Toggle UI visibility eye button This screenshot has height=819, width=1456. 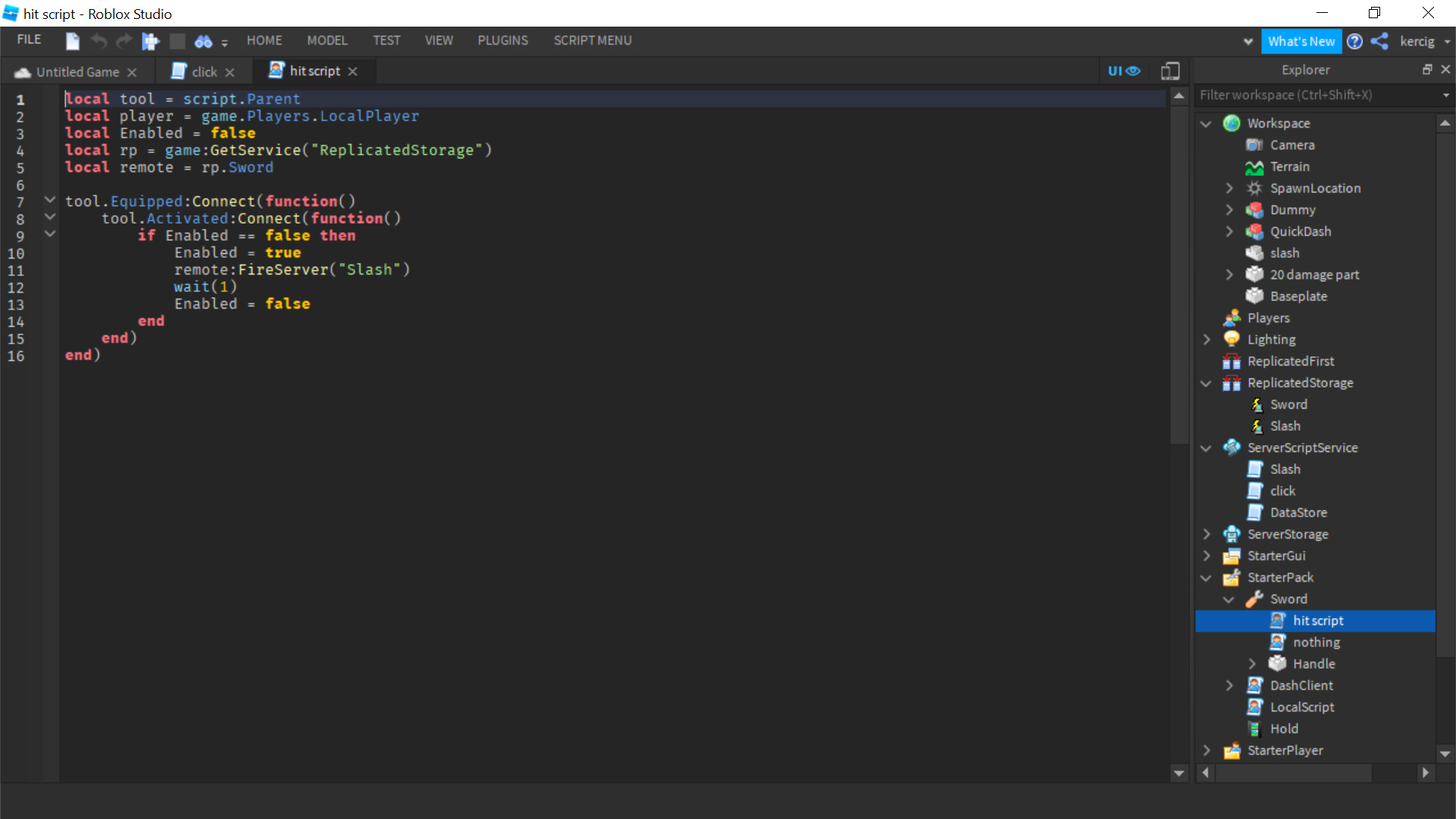pos(1124,71)
